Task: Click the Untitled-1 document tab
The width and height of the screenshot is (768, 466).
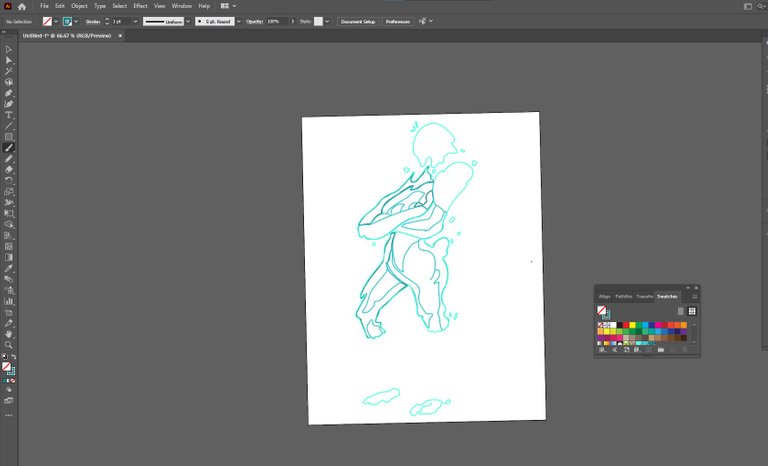Action: [x=67, y=36]
